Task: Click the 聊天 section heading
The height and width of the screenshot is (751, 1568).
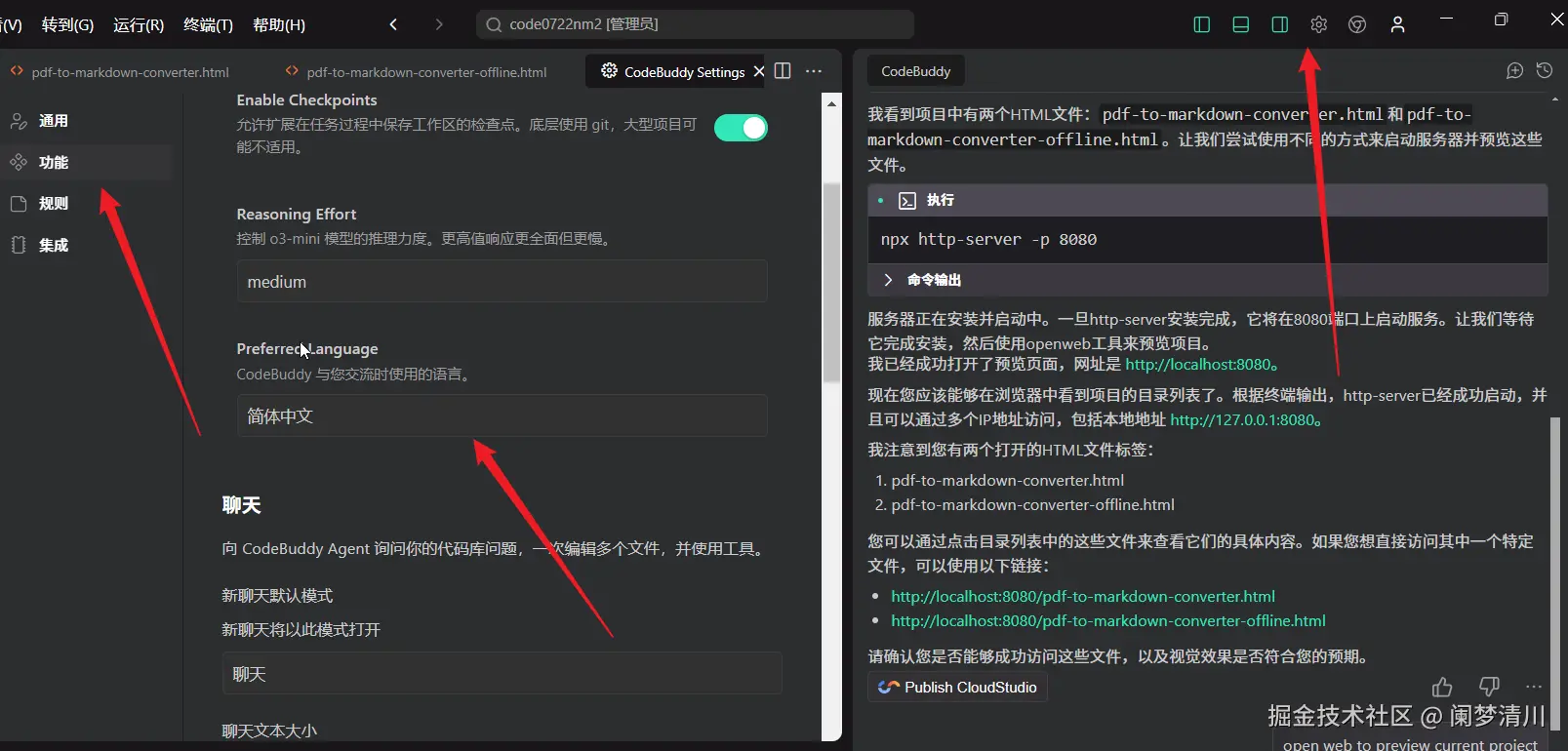Action: (241, 505)
